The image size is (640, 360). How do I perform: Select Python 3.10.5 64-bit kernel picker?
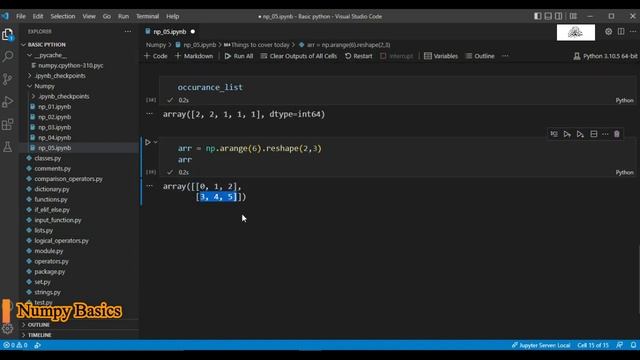605,56
